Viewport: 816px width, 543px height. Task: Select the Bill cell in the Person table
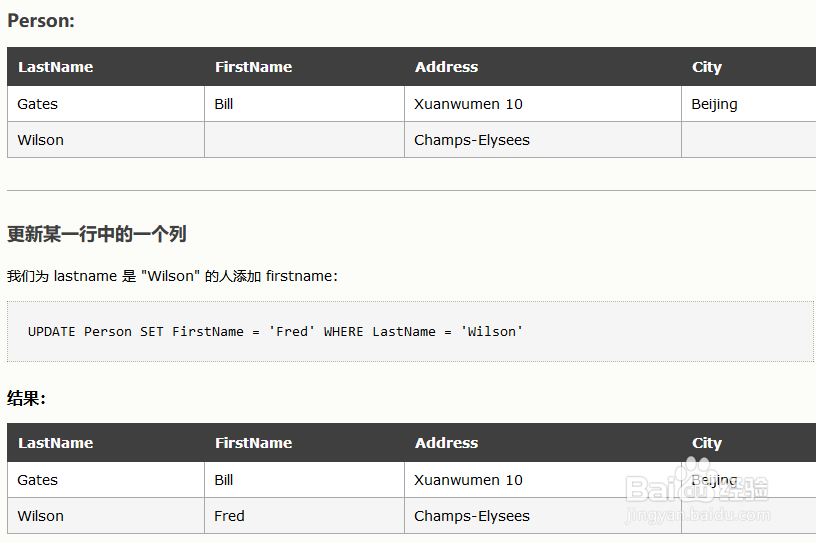pos(224,104)
